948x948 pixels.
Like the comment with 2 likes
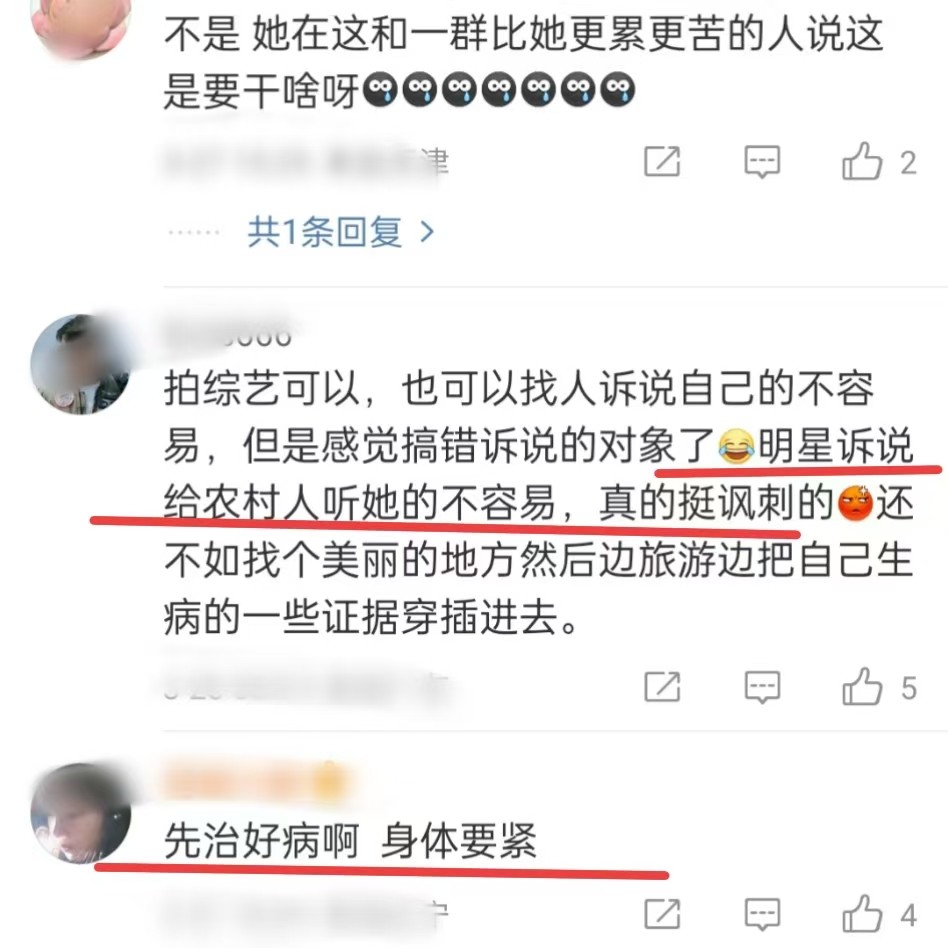pos(862,161)
